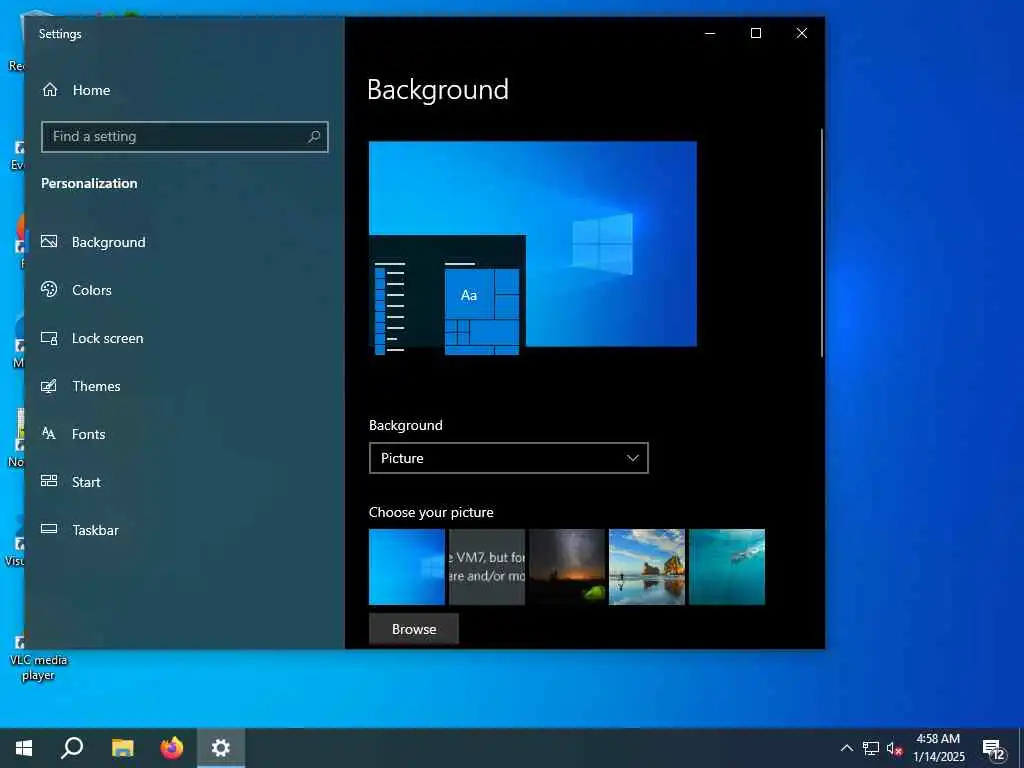
Task: Go to Settings Home
Action: pos(76,90)
